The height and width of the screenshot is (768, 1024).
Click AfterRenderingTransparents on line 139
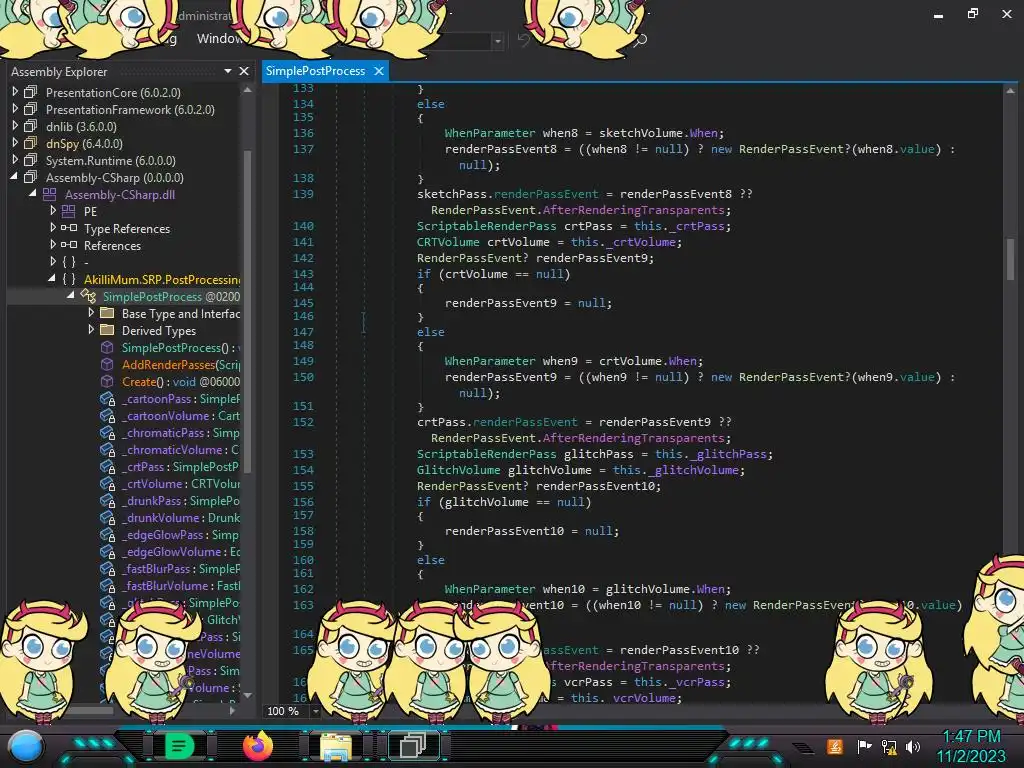point(633,210)
